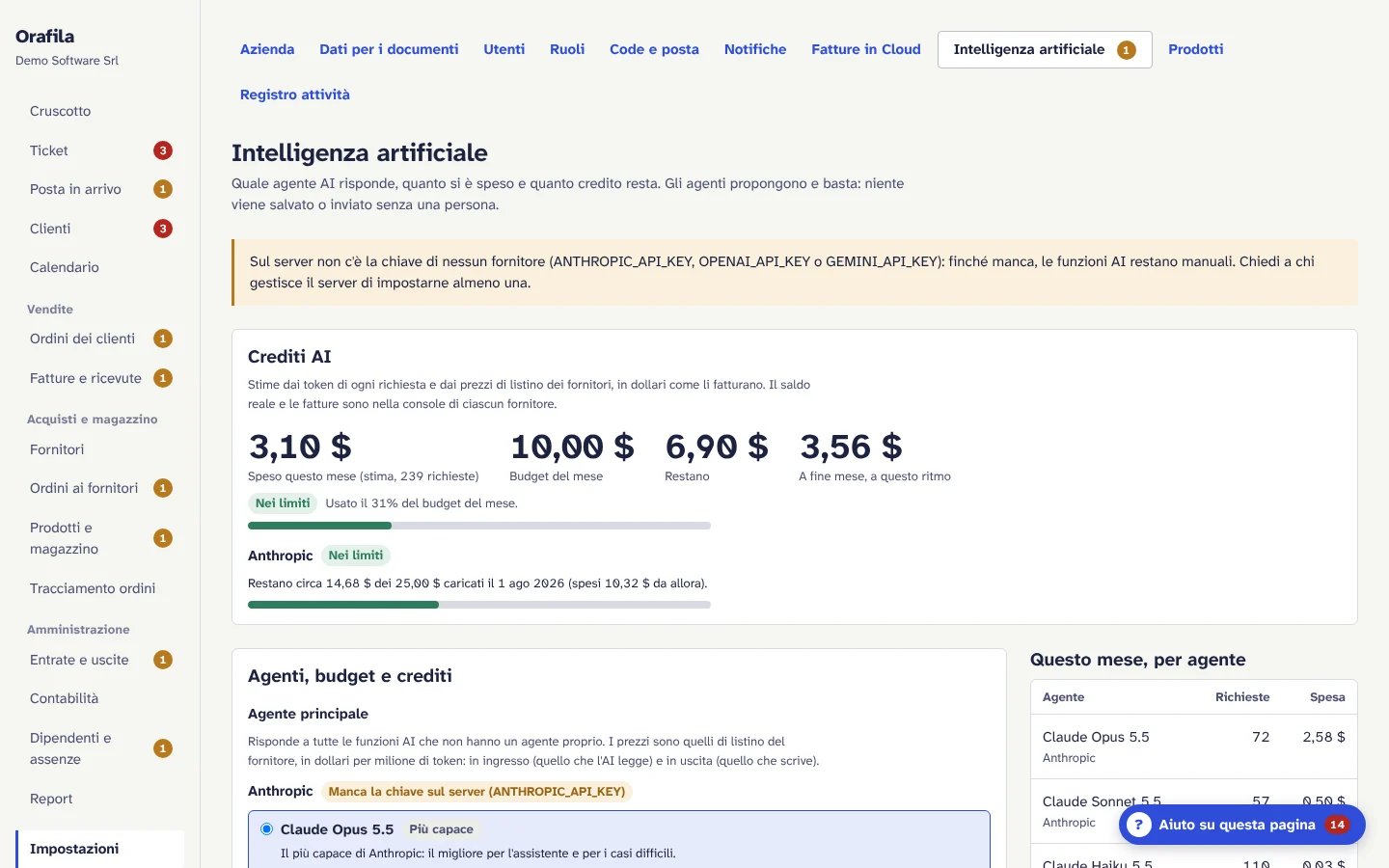Click the Manca la chiave sul server badge
Screen dimensions: 1389x868
477,792
